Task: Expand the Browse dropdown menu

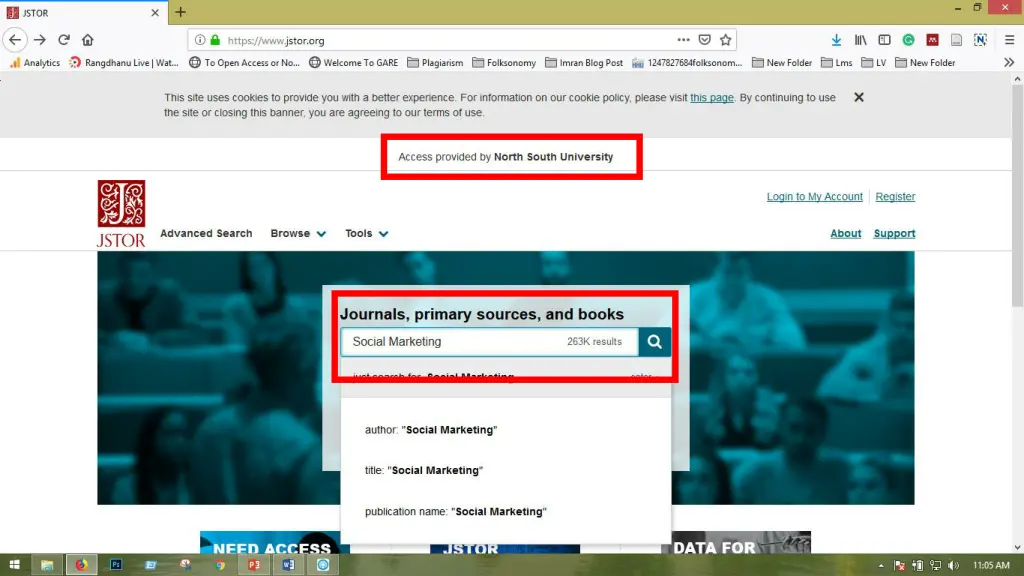Action: click(x=298, y=233)
